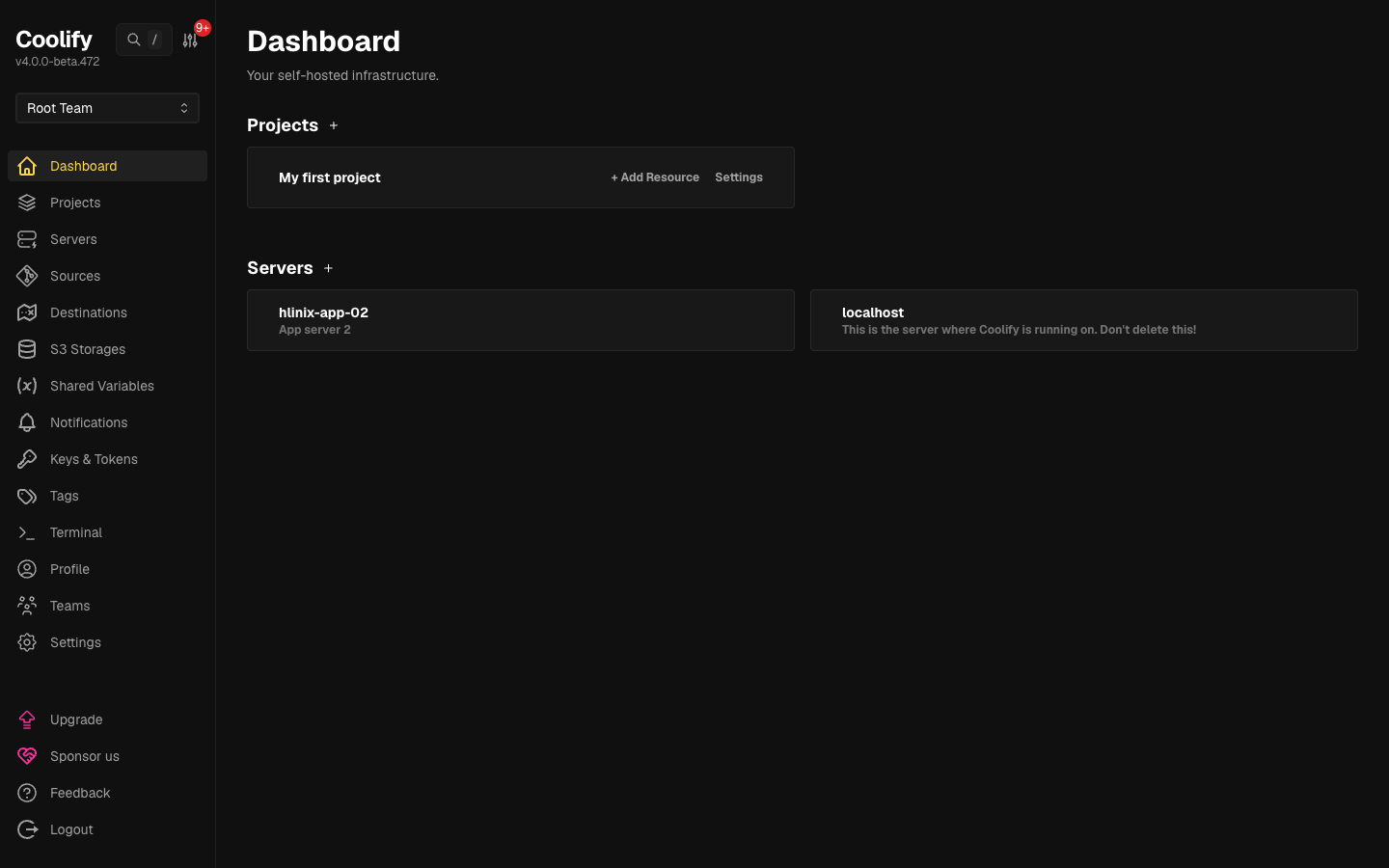1389x868 pixels.
Task: Go to the Teams label
Action: [69, 606]
